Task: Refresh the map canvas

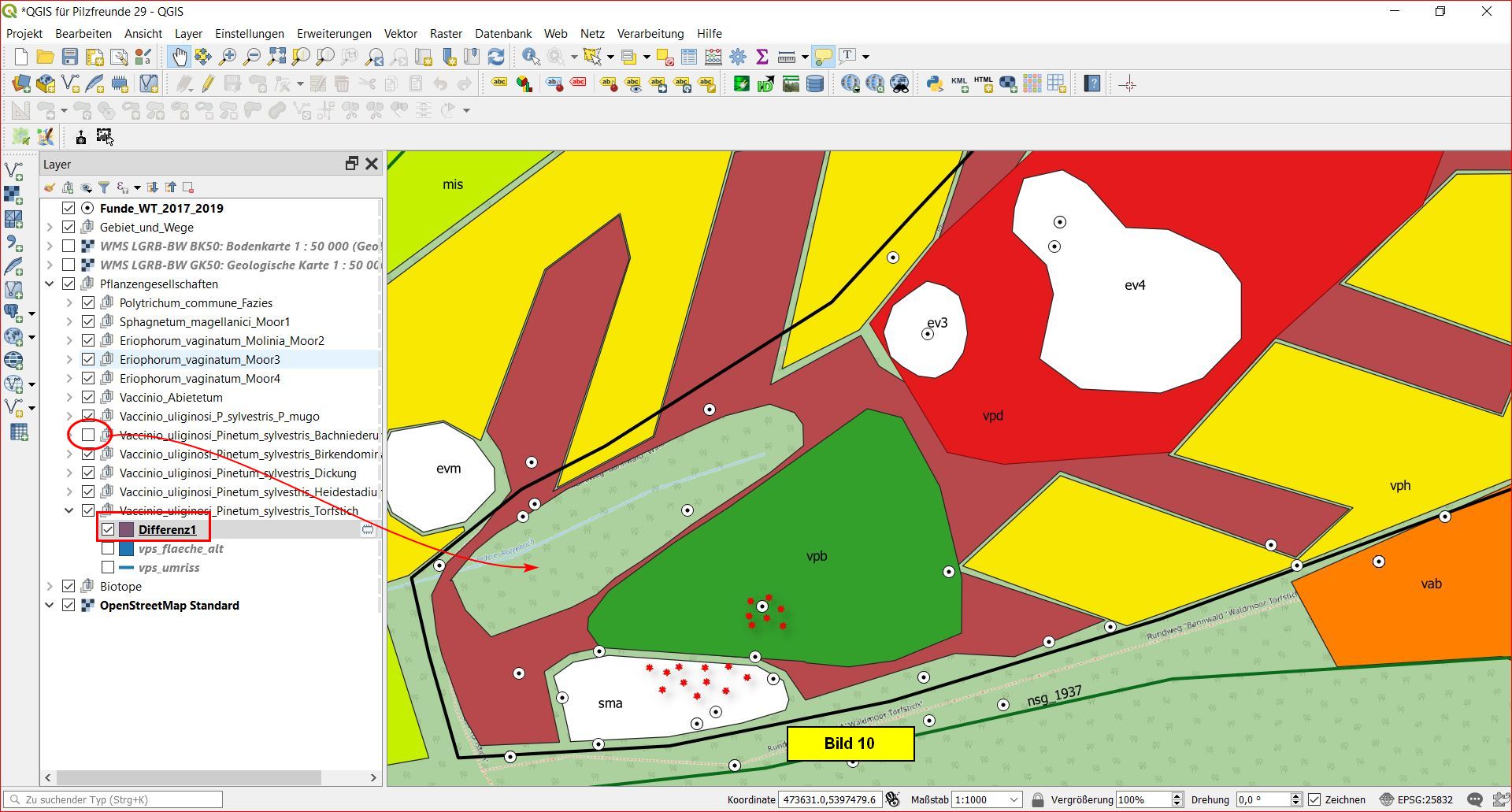Action: 496,57
